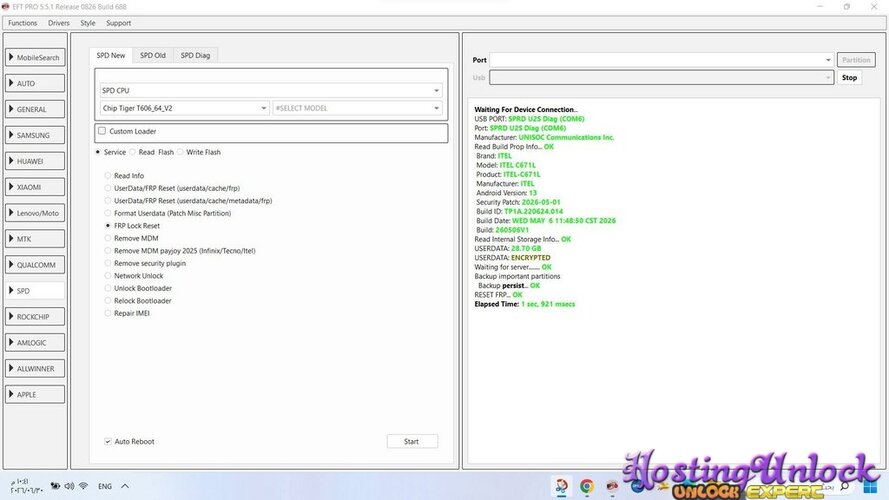
Task: Select the MobileSearch sidebar entry
Action: click(35, 57)
